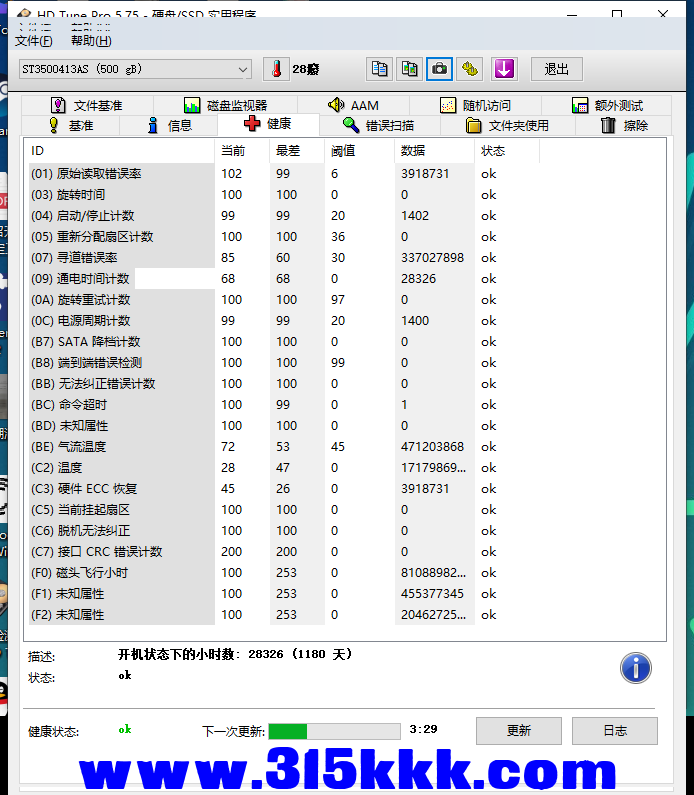Click the next update progress bar
This screenshot has height=795, width=694.
coord(334,731)
